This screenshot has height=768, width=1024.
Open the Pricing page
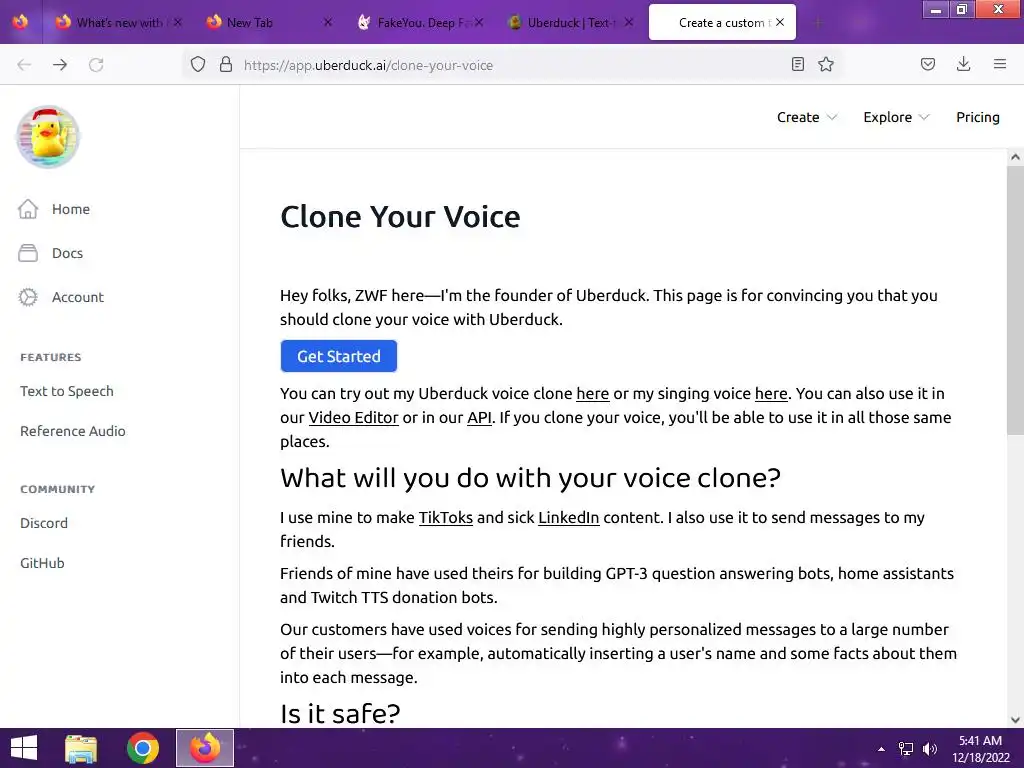click(x=978, y=117)
